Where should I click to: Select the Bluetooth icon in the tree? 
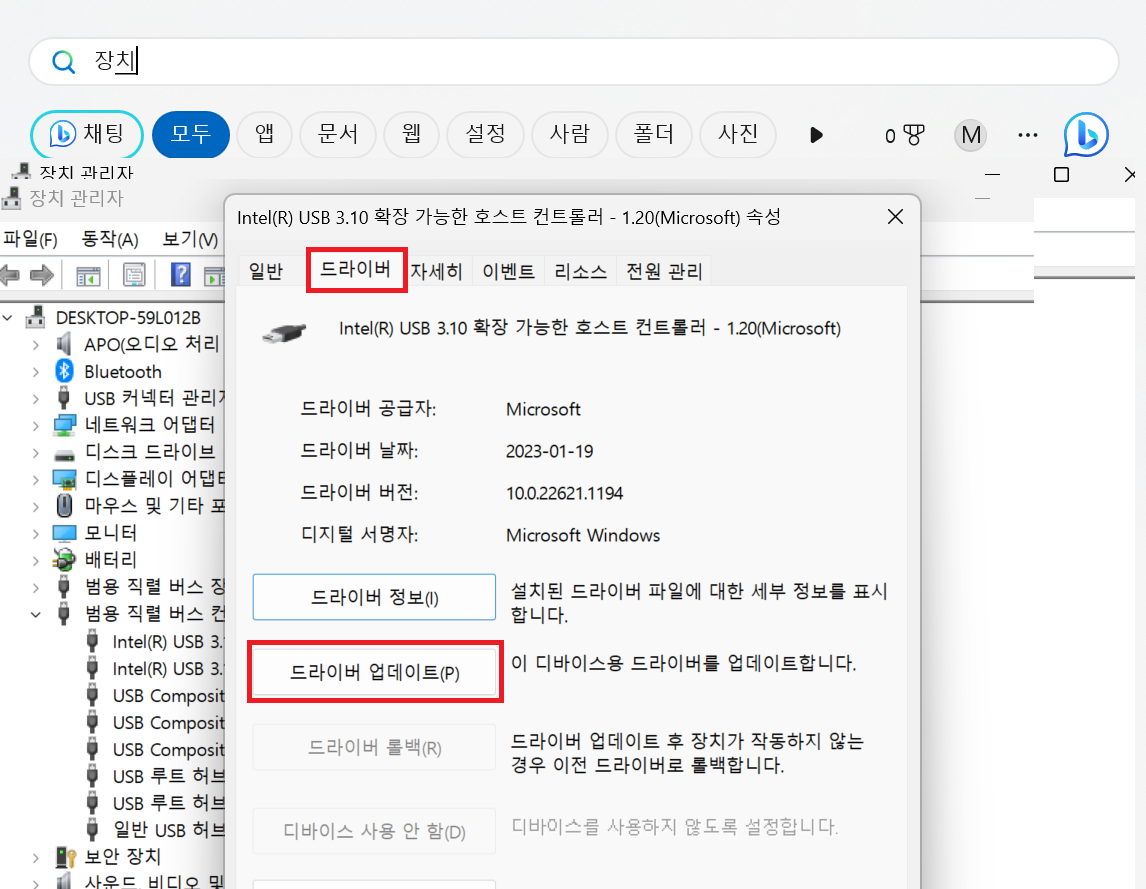(x=64, y=371)
